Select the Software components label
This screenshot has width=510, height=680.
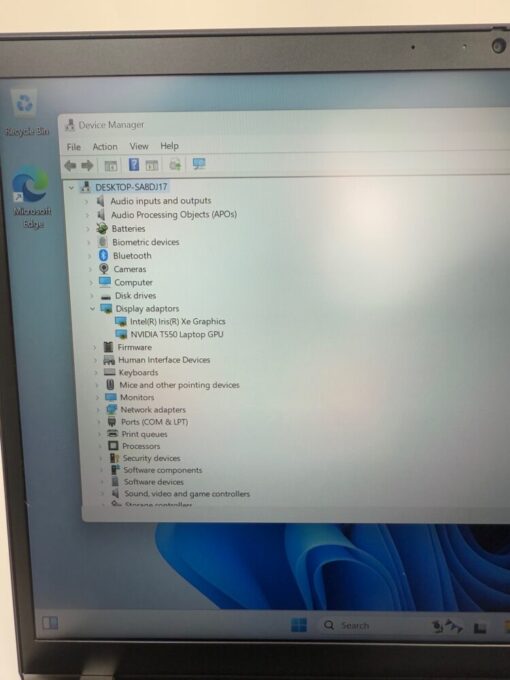coord(163,470)
